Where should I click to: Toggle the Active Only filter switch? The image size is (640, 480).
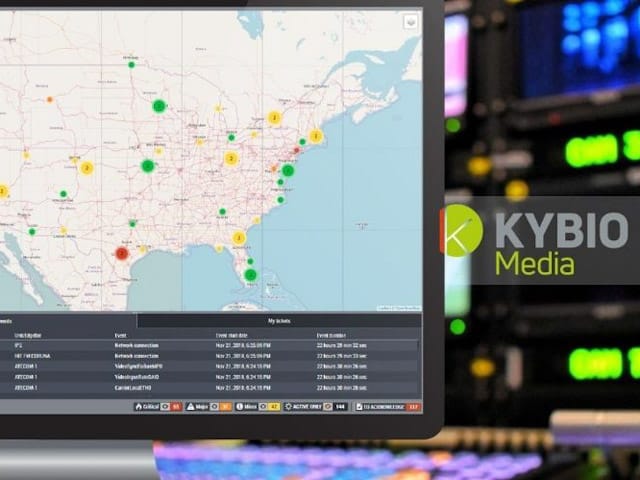click(328, 407)
